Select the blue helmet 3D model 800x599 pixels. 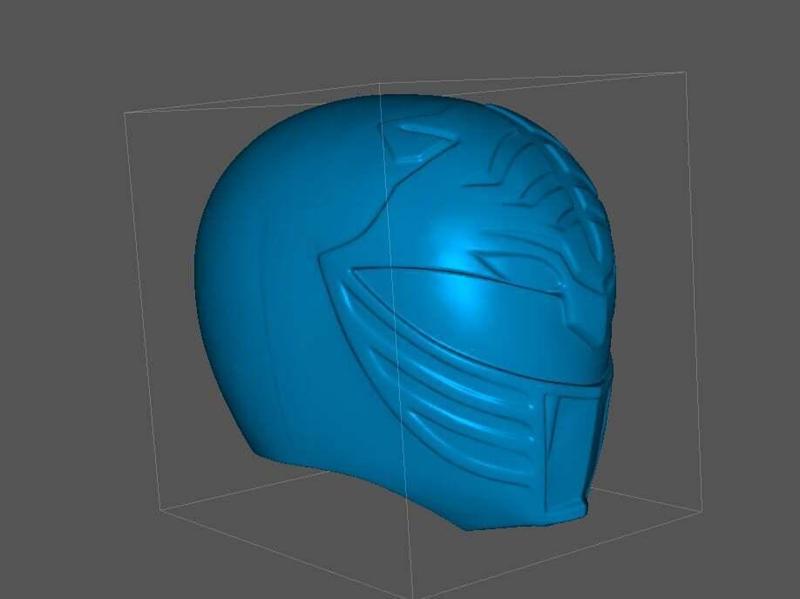tap(405, 312)
